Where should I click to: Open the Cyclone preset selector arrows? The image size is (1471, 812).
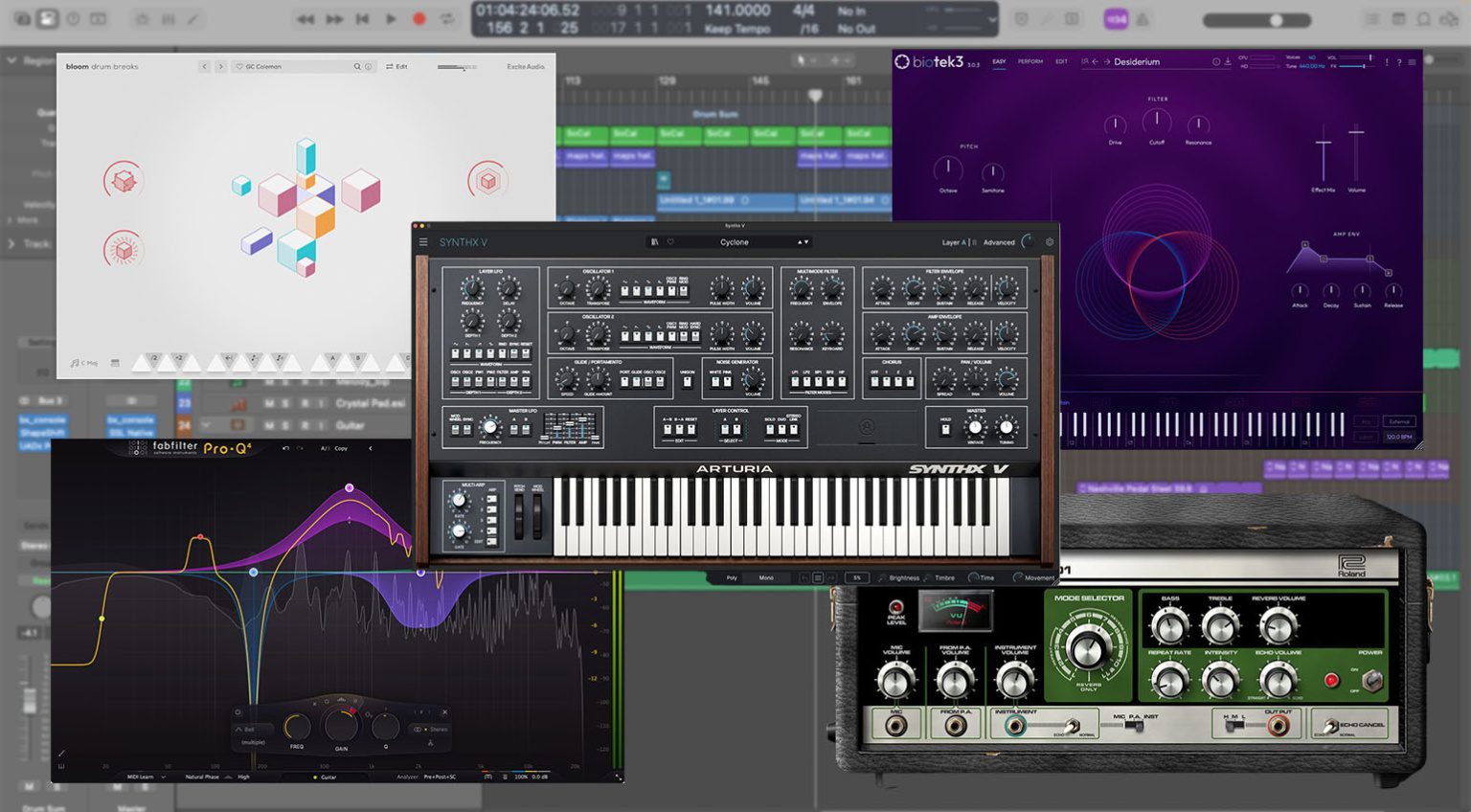click(x=803, y=242)
